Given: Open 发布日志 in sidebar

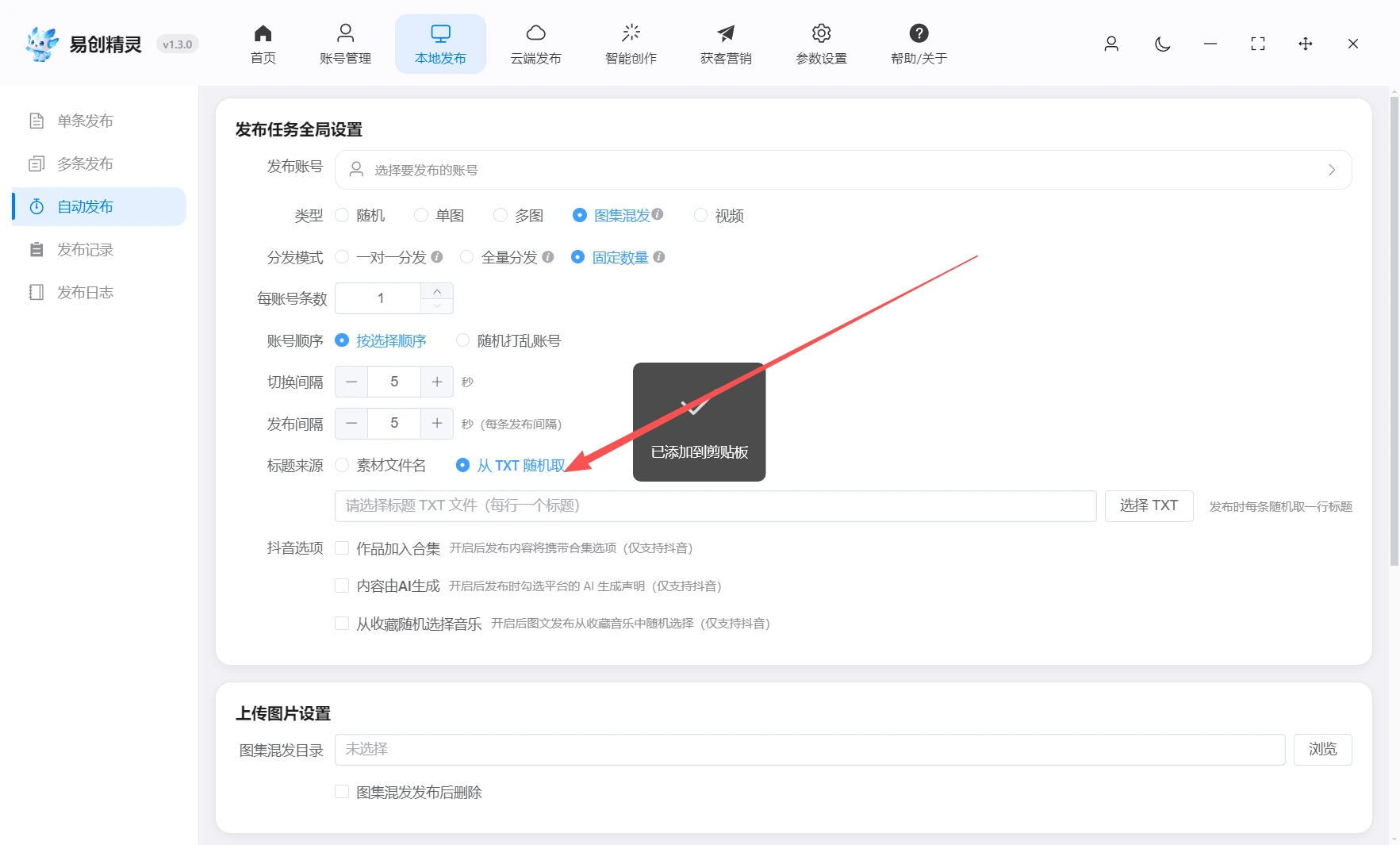Looking at the screenshot, I should pyautogui.click(x=99, y=293).
